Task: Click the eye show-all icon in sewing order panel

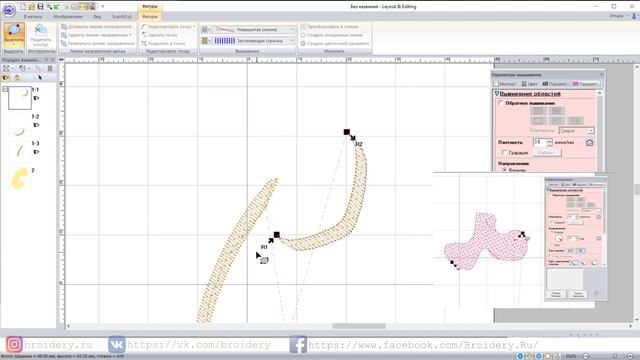Action: click(x=6, y=78)
